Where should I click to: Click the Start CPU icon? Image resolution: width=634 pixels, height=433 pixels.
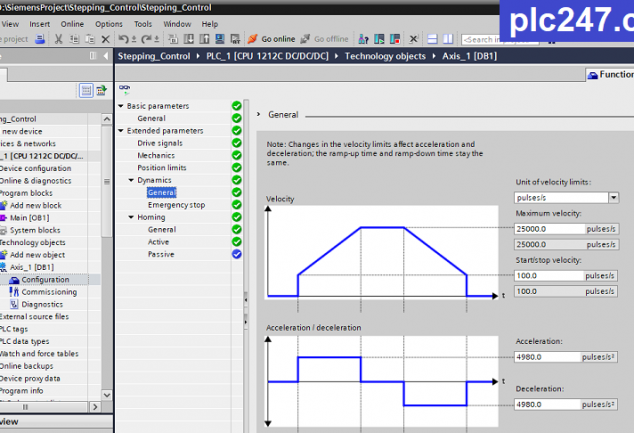pos(379,39)
